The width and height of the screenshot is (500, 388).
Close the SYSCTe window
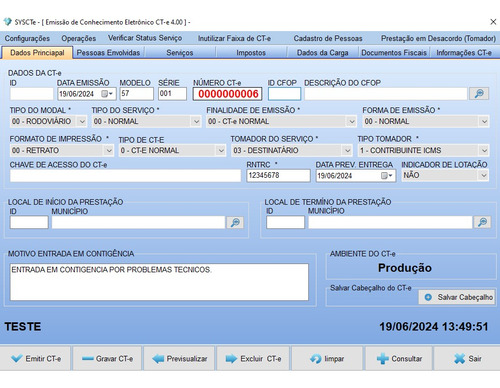coord(493,22)
